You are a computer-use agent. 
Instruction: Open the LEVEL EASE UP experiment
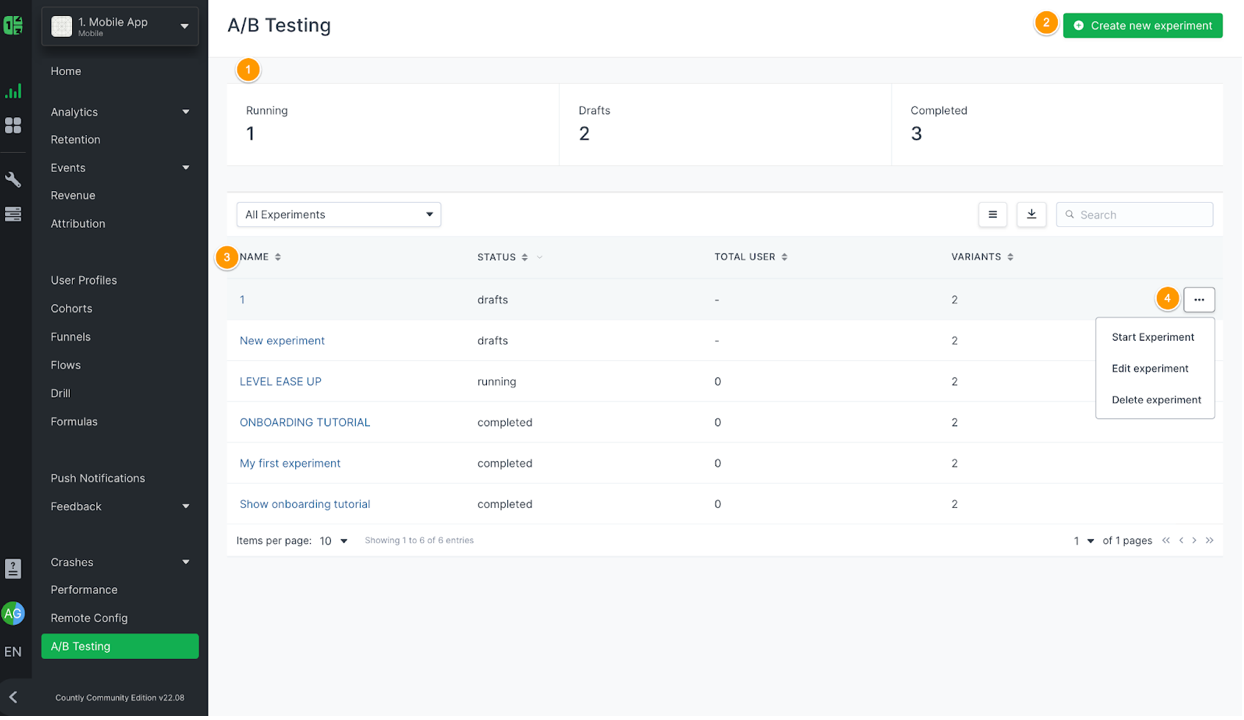[x=281, y=382]
